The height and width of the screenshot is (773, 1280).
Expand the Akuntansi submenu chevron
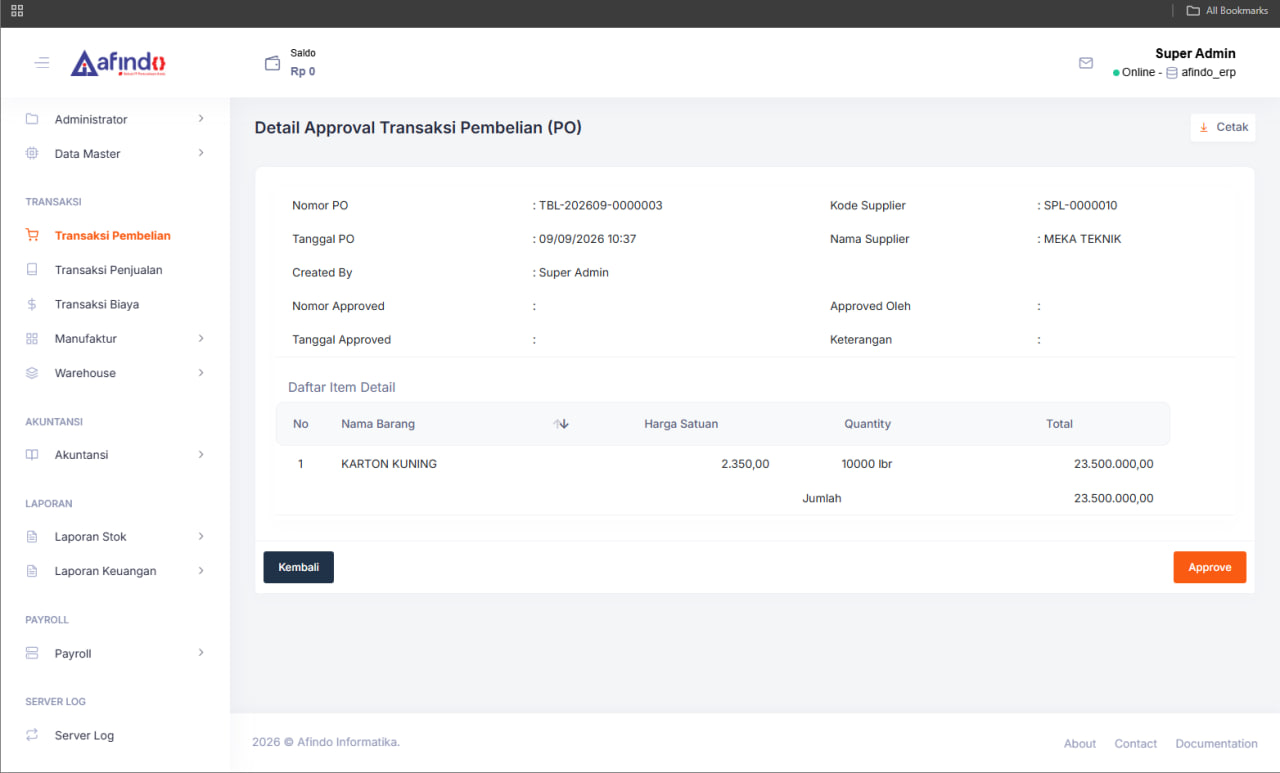(x=201, y=454)
